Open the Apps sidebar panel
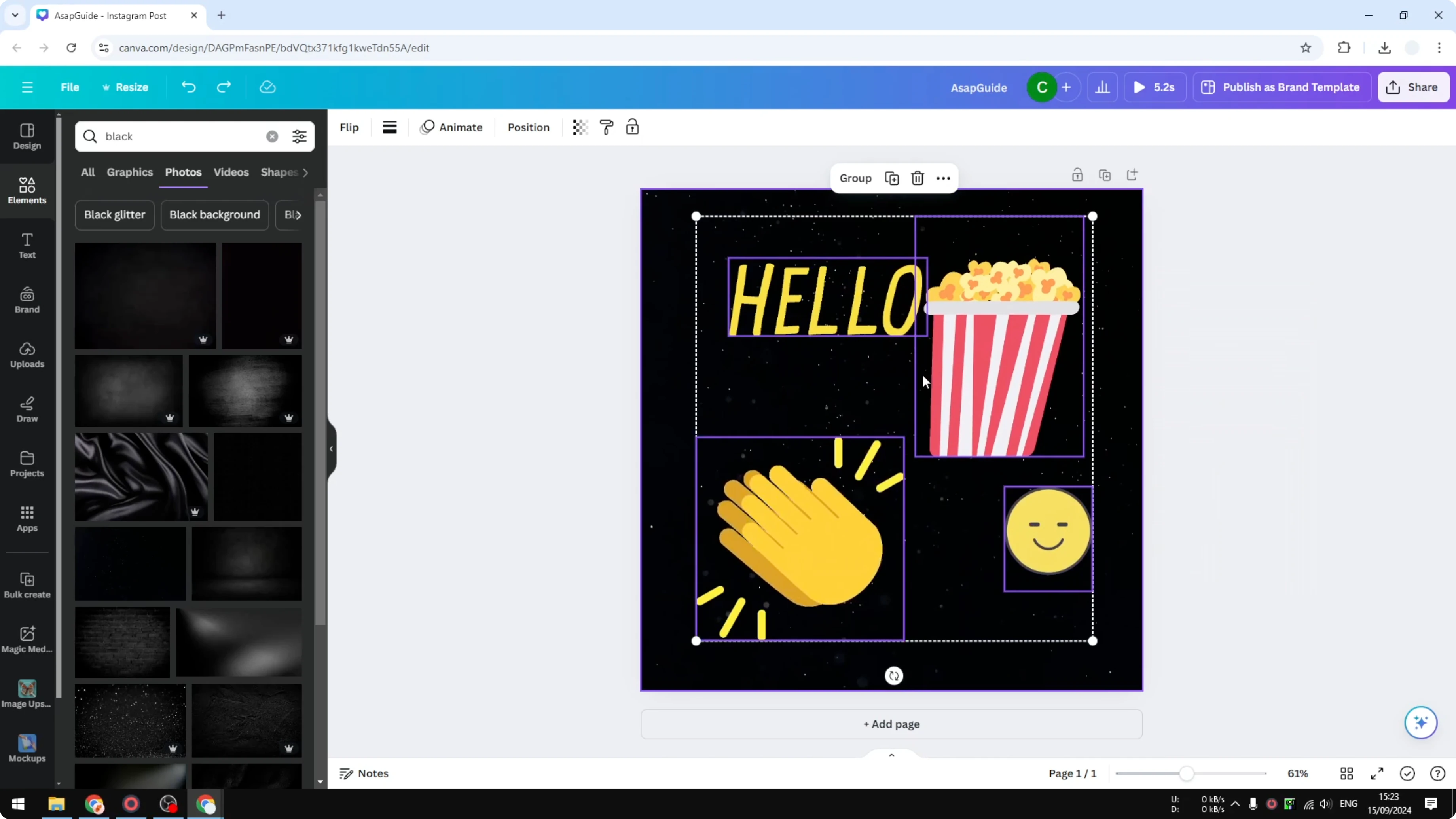1456x819 pixels. pos(27,519)
